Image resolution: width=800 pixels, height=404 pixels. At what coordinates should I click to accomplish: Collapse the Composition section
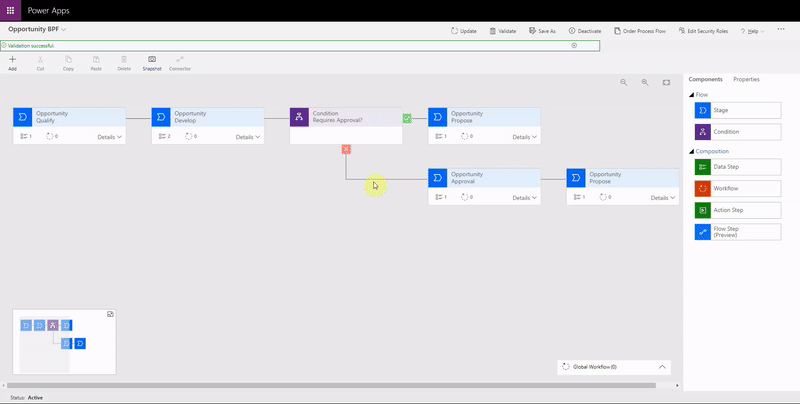[693, 151]
